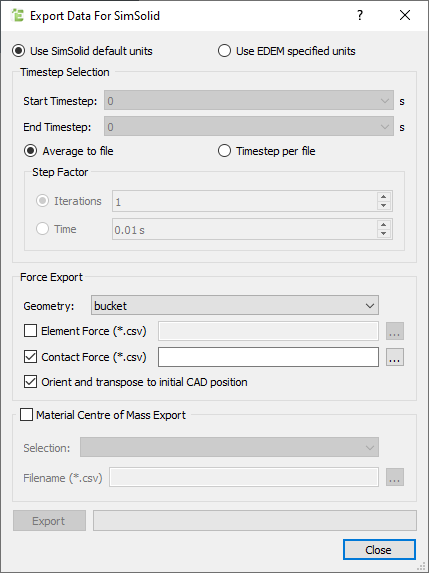Viewport: 429px width, 573px height.
Task: Select Use EDEM specified units
Action: (286, 51)
